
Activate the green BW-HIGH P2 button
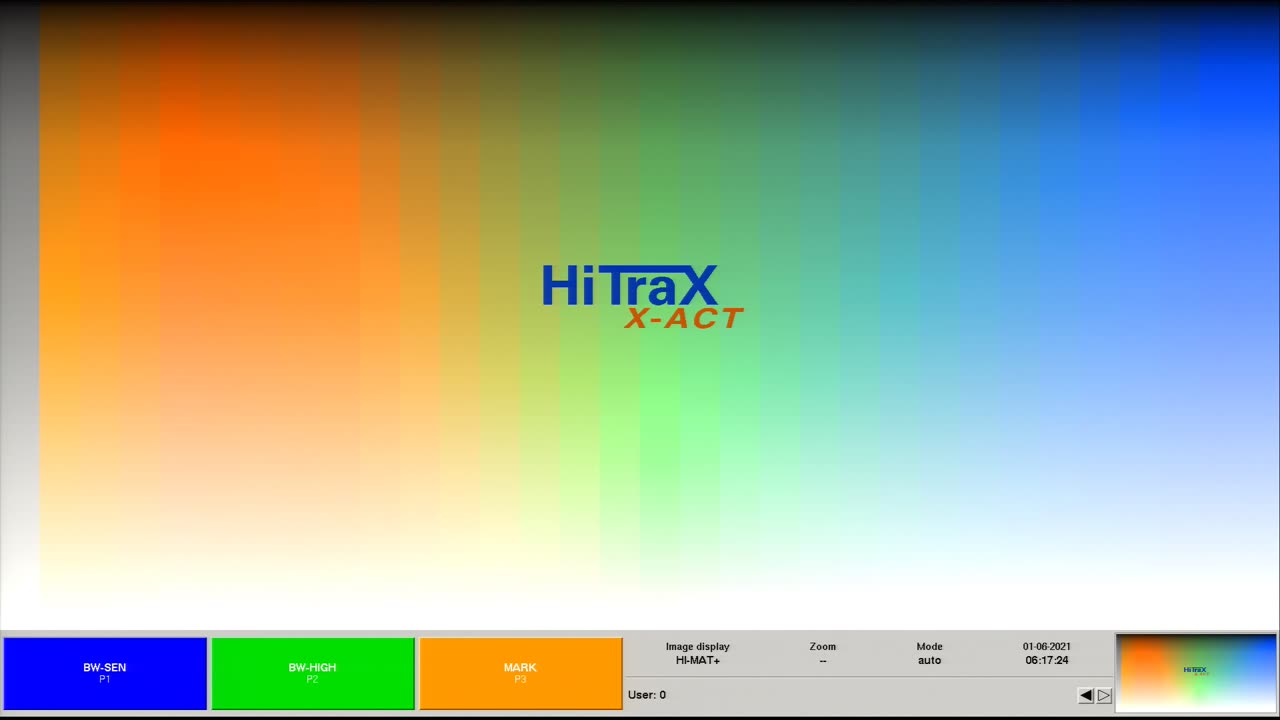click(x=313, y=673)
